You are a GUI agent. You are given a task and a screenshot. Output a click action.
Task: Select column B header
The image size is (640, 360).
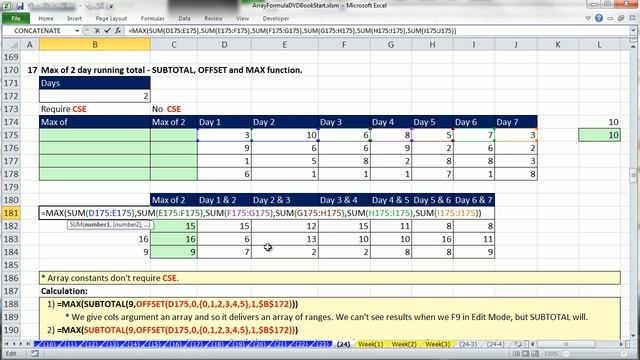point(95,44)
